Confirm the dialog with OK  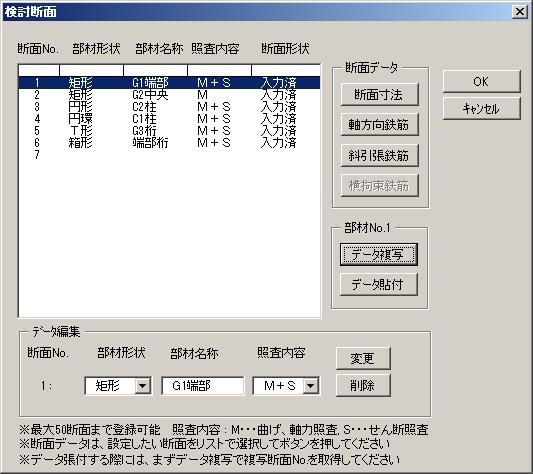481,82
